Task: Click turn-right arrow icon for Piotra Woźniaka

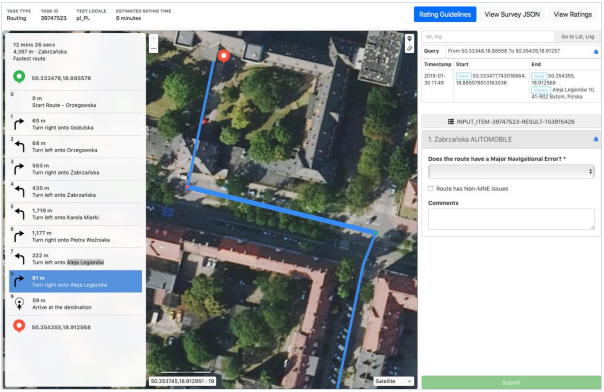Action: [19, 236]
